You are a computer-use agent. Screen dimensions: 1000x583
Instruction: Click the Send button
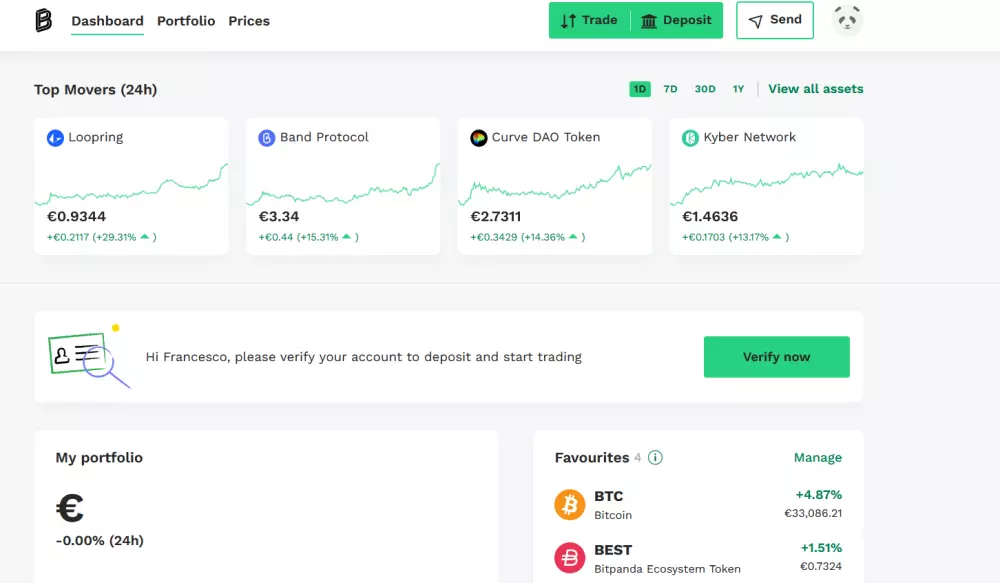point(775,20)
